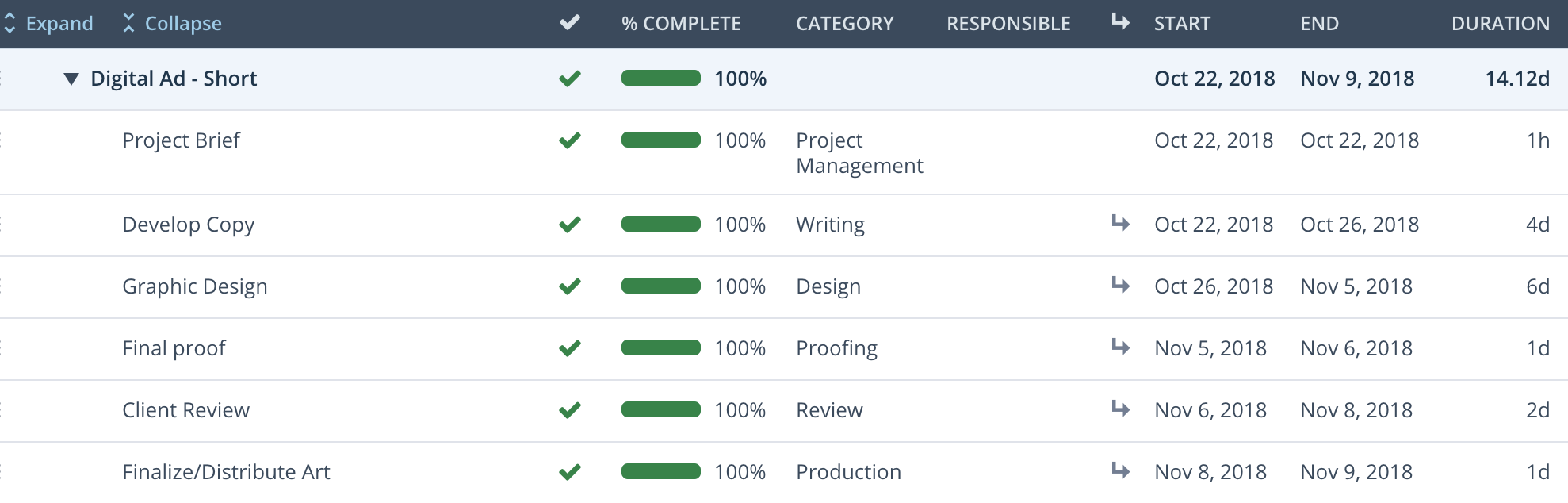
Task: Sort by the RESPONSIBLE column header
Action: (1008, 24)
